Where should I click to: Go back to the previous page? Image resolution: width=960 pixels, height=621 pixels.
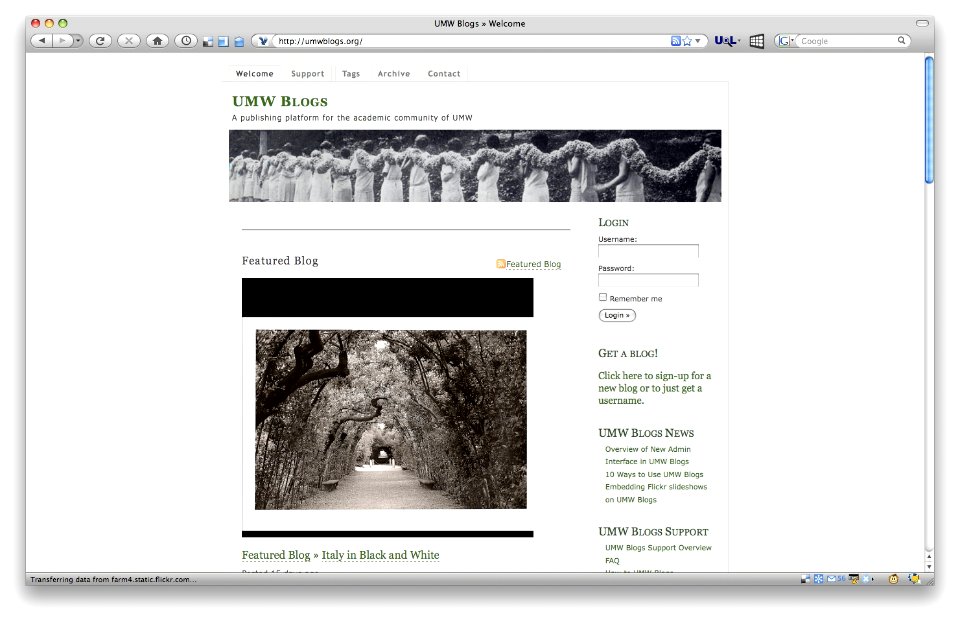tap(42, 41)
